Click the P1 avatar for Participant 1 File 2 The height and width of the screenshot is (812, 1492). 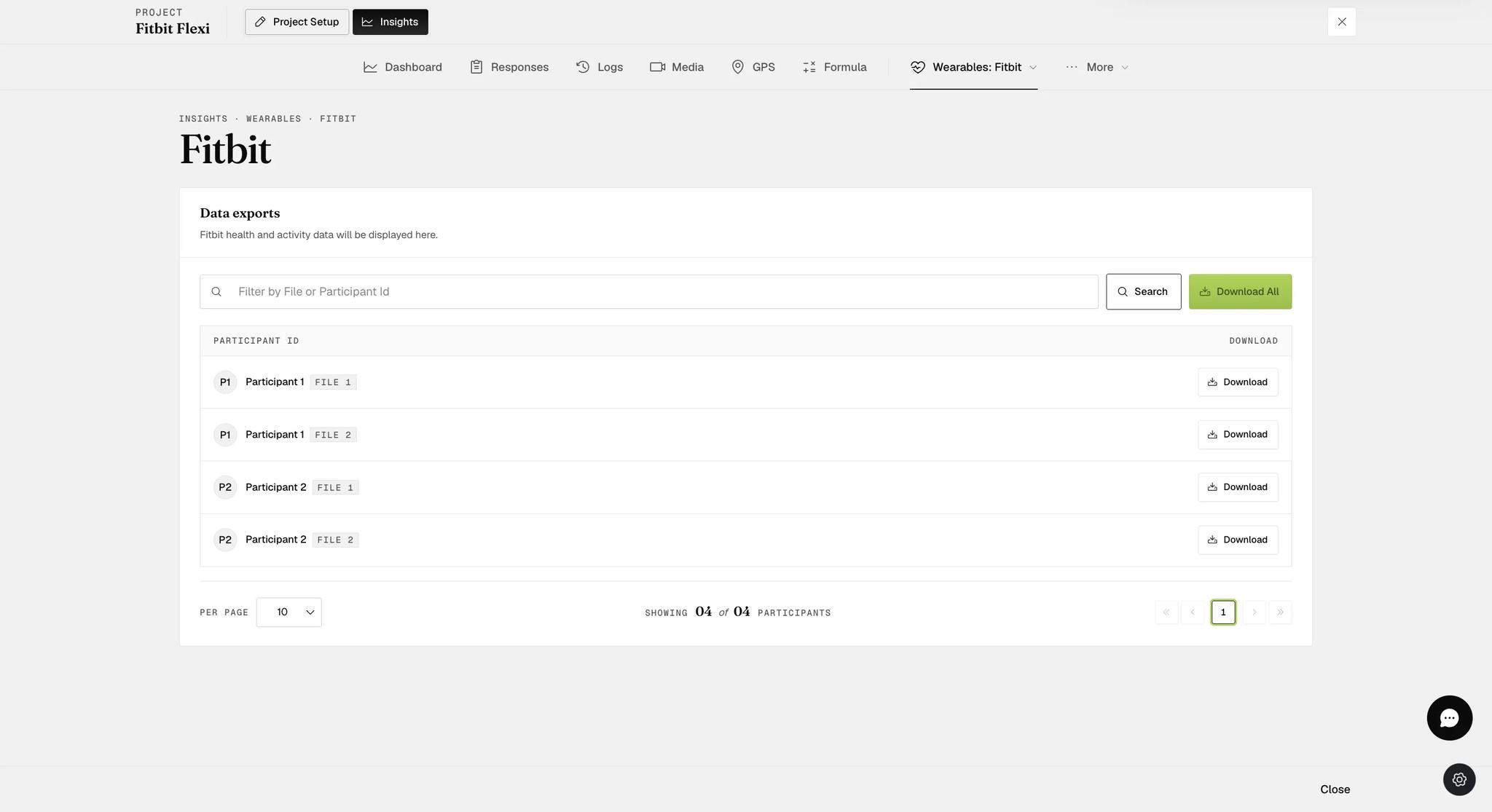coord(225,435)
